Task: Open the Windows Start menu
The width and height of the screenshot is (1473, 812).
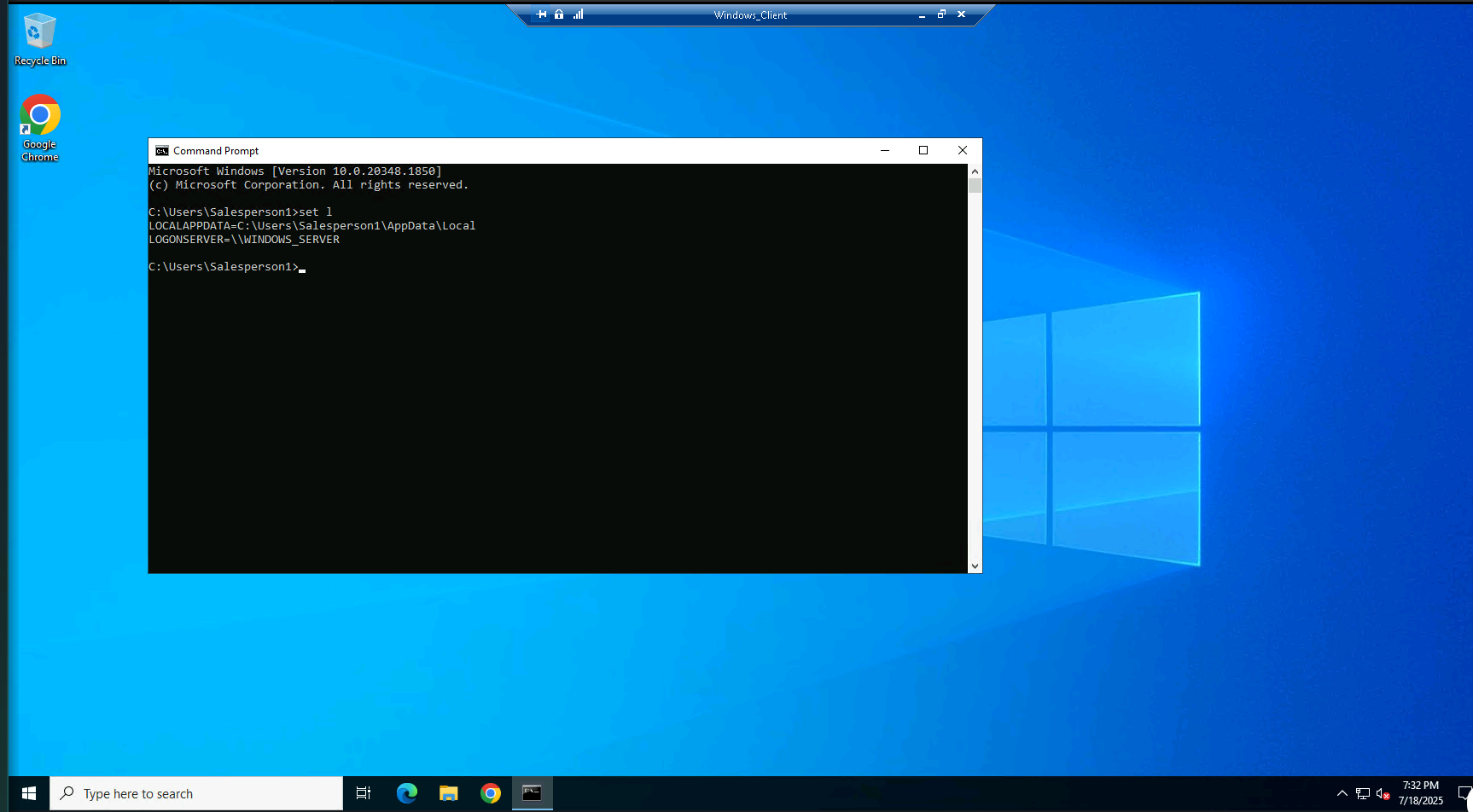Action: coord(28,793)
